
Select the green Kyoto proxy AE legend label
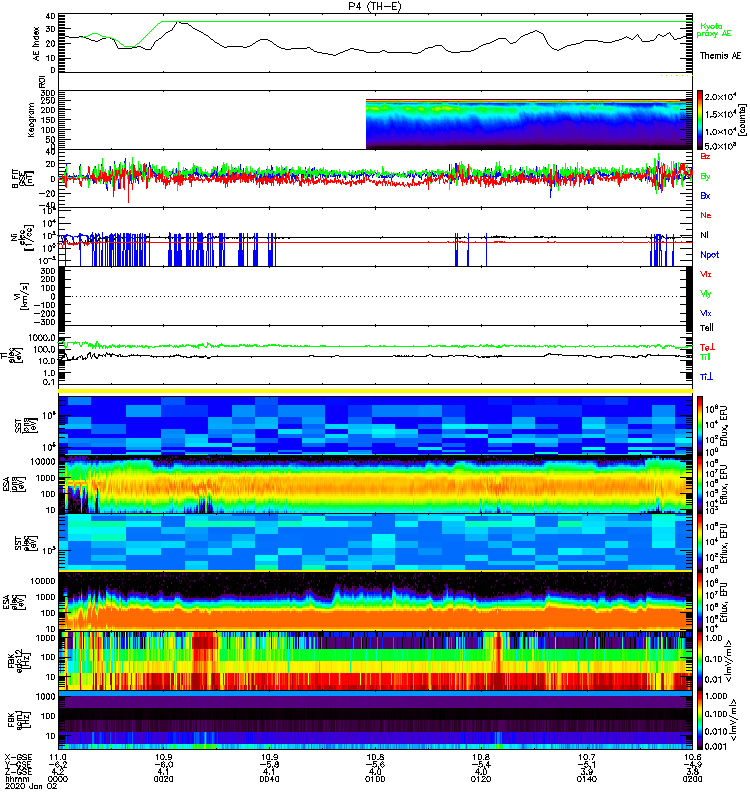click(x=714, y=30)
